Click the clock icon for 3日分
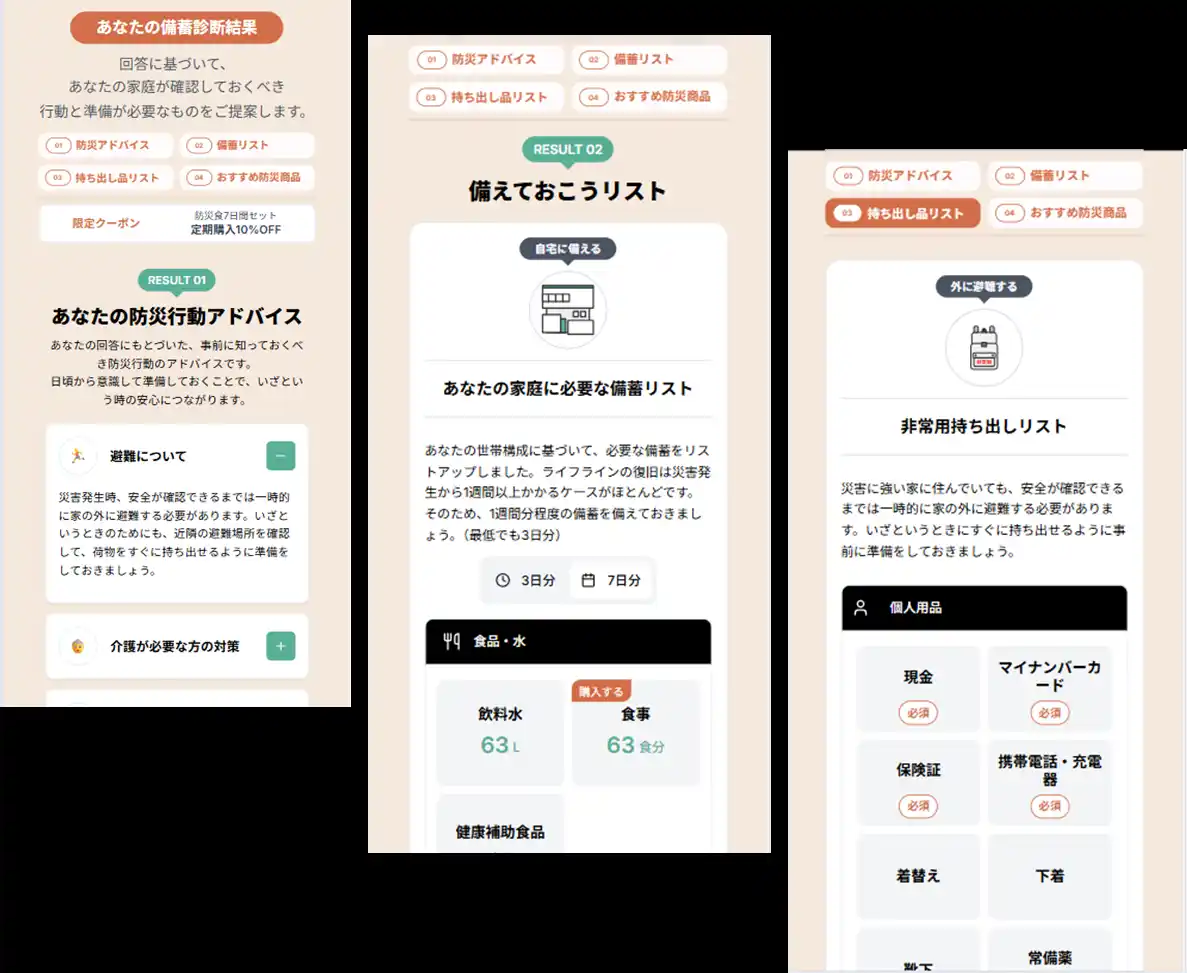 [x=503, y=580]
